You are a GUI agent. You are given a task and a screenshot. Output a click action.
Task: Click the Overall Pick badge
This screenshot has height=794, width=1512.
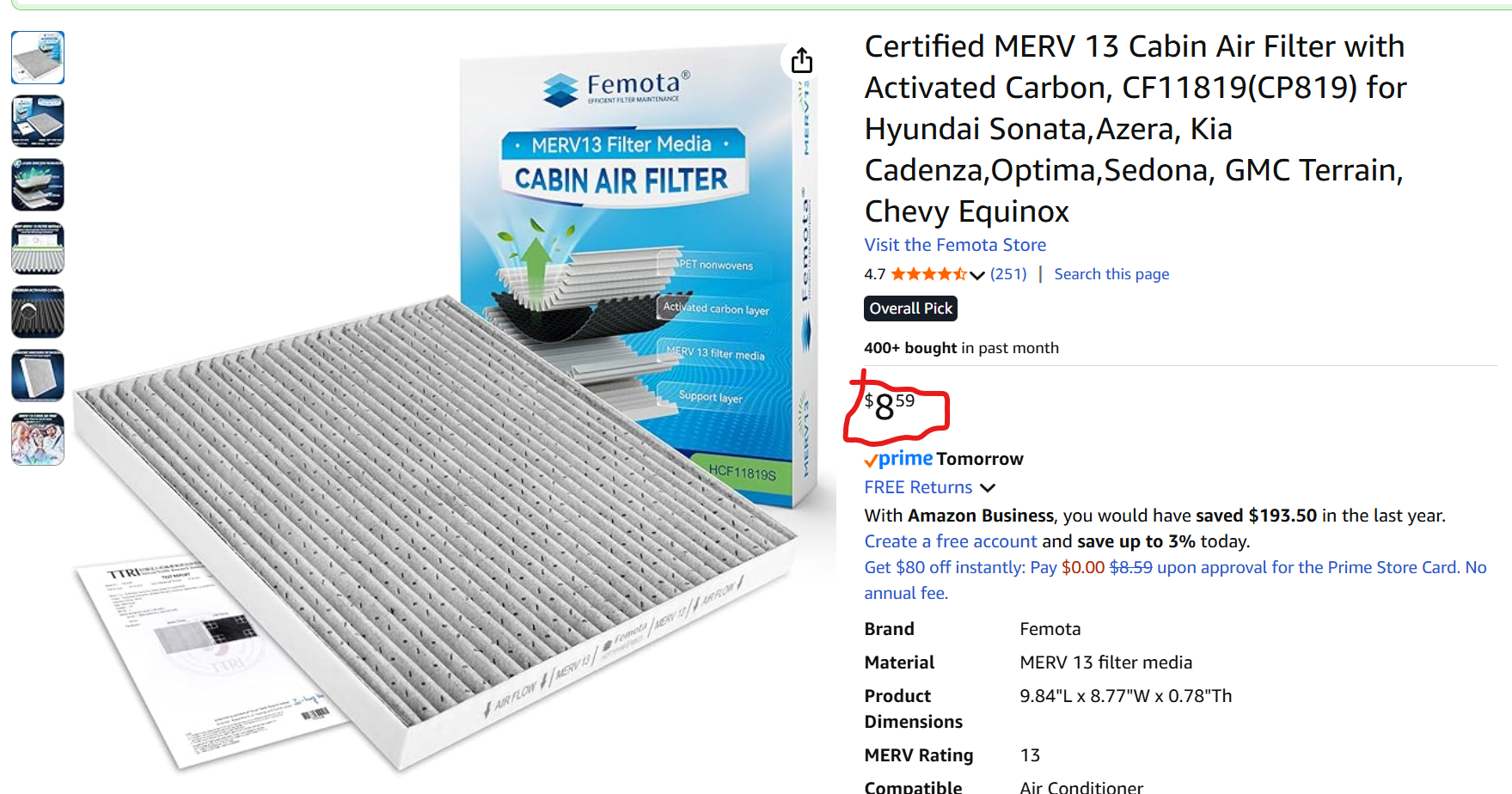click(910, 308)
